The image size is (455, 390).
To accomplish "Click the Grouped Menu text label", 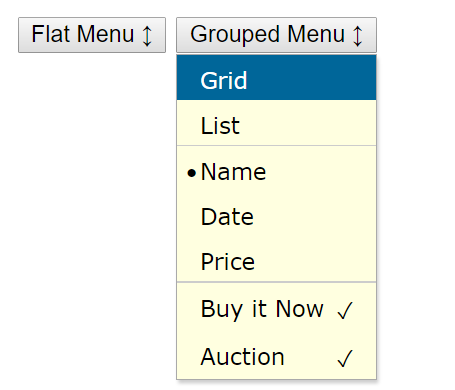I will coord(267,35).
